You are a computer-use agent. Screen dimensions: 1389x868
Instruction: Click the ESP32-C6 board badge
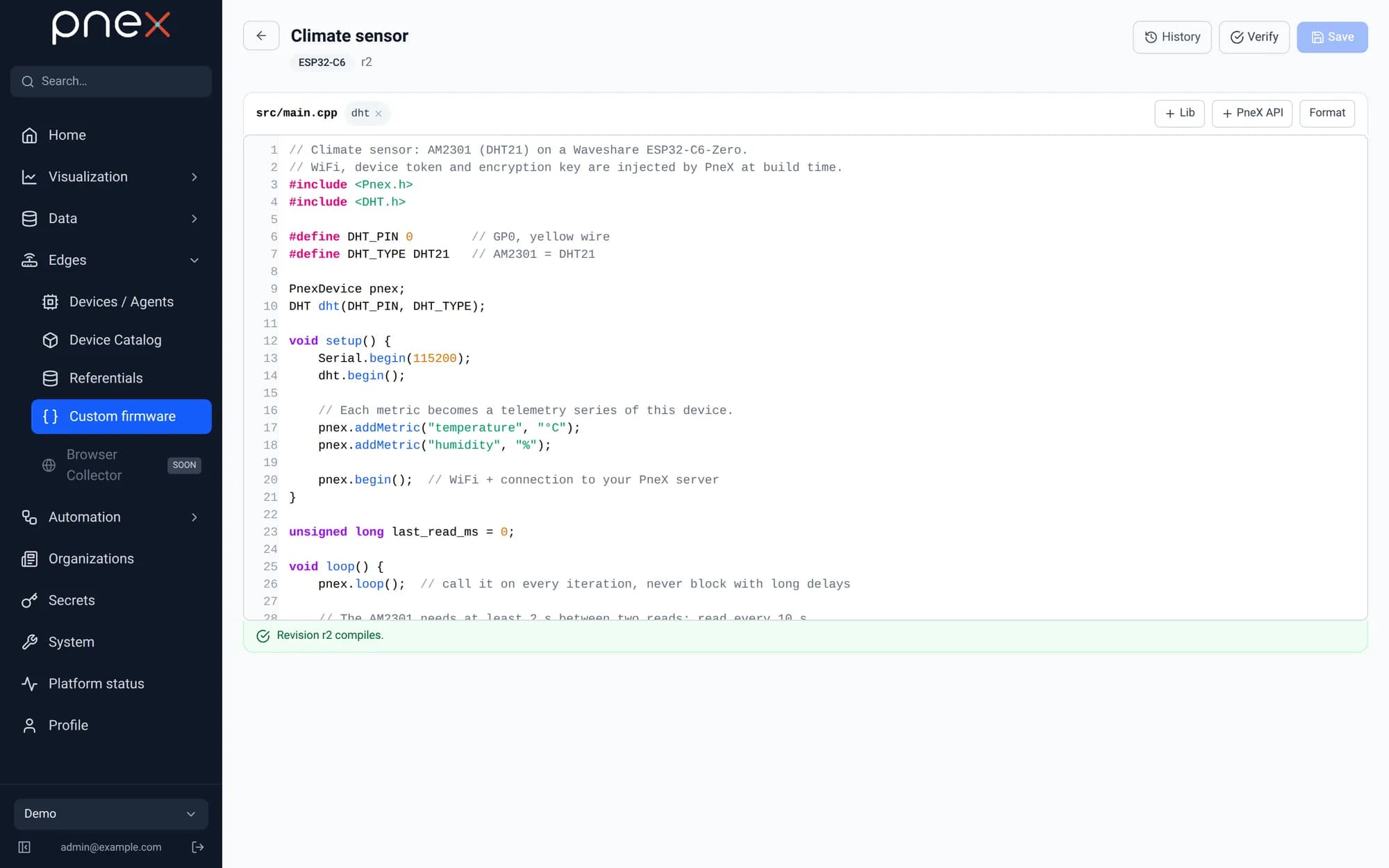coord(322,62)
